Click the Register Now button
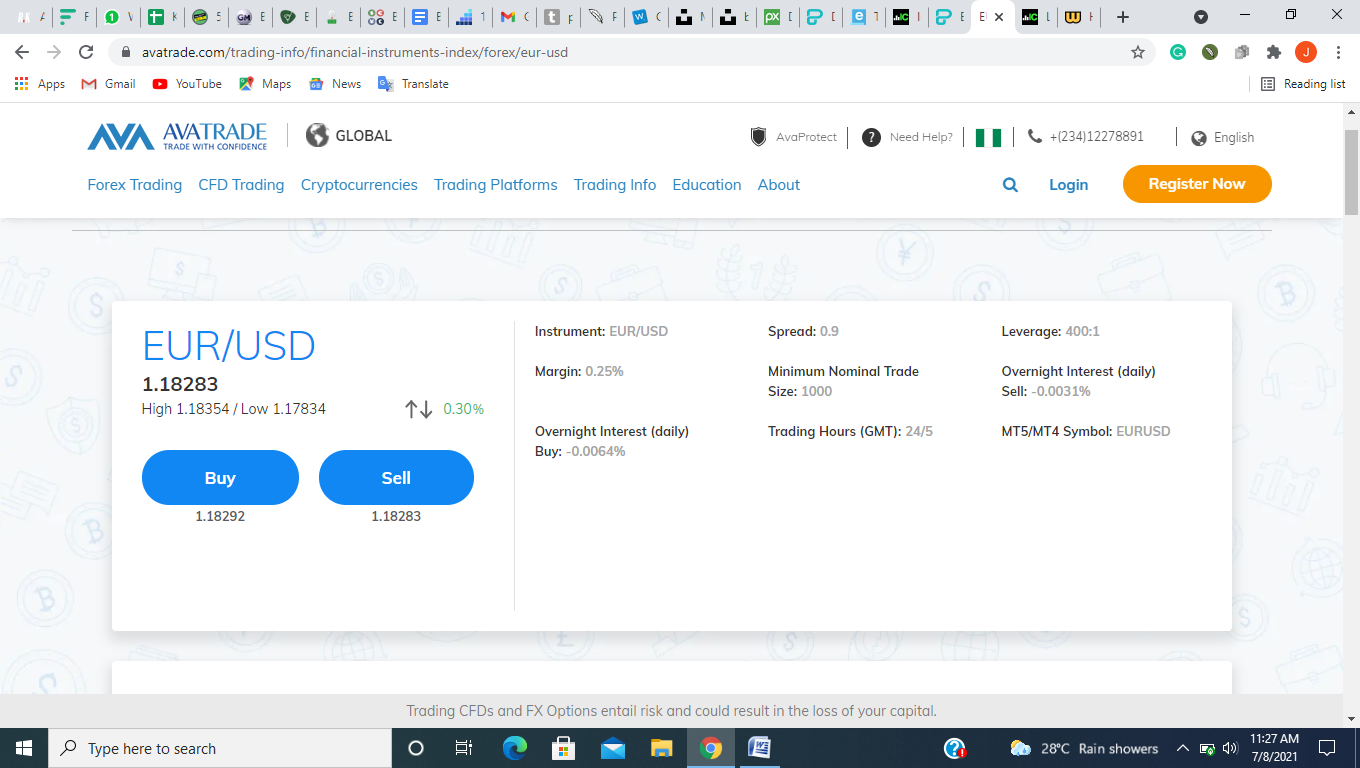This screenshot has width=1360, height=768. tap(1197, 184)
